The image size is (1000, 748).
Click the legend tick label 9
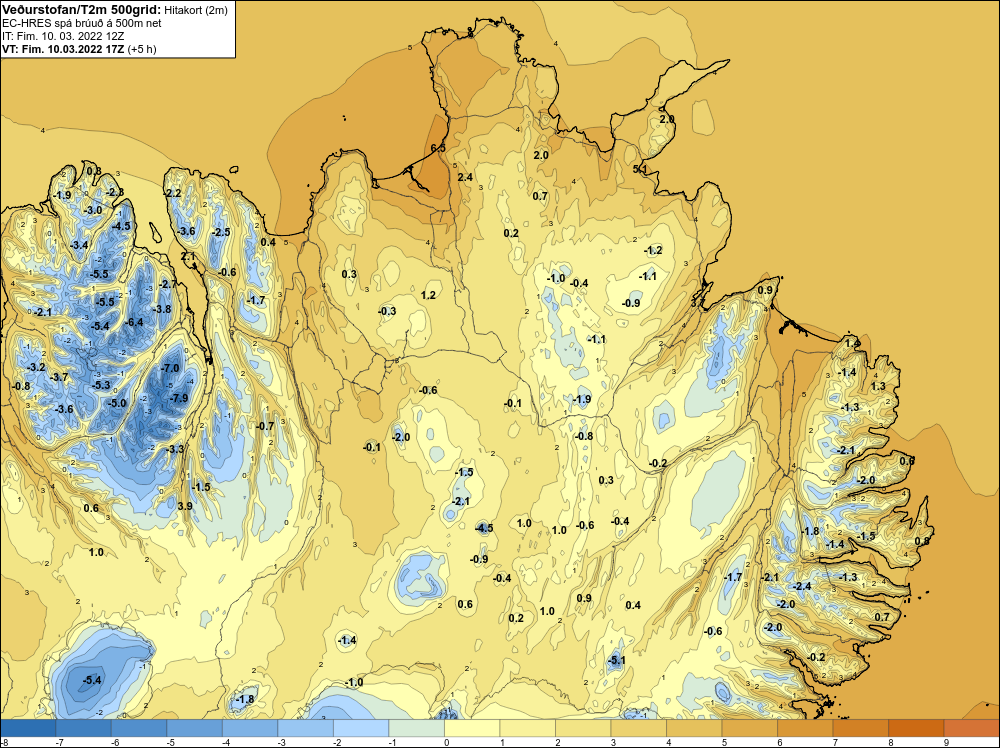[x=946, y=742]
